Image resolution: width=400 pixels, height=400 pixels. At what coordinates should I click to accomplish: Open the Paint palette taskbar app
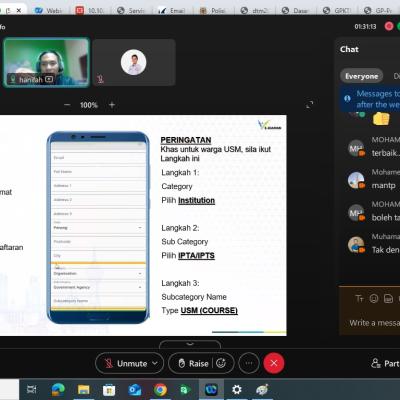262,389
